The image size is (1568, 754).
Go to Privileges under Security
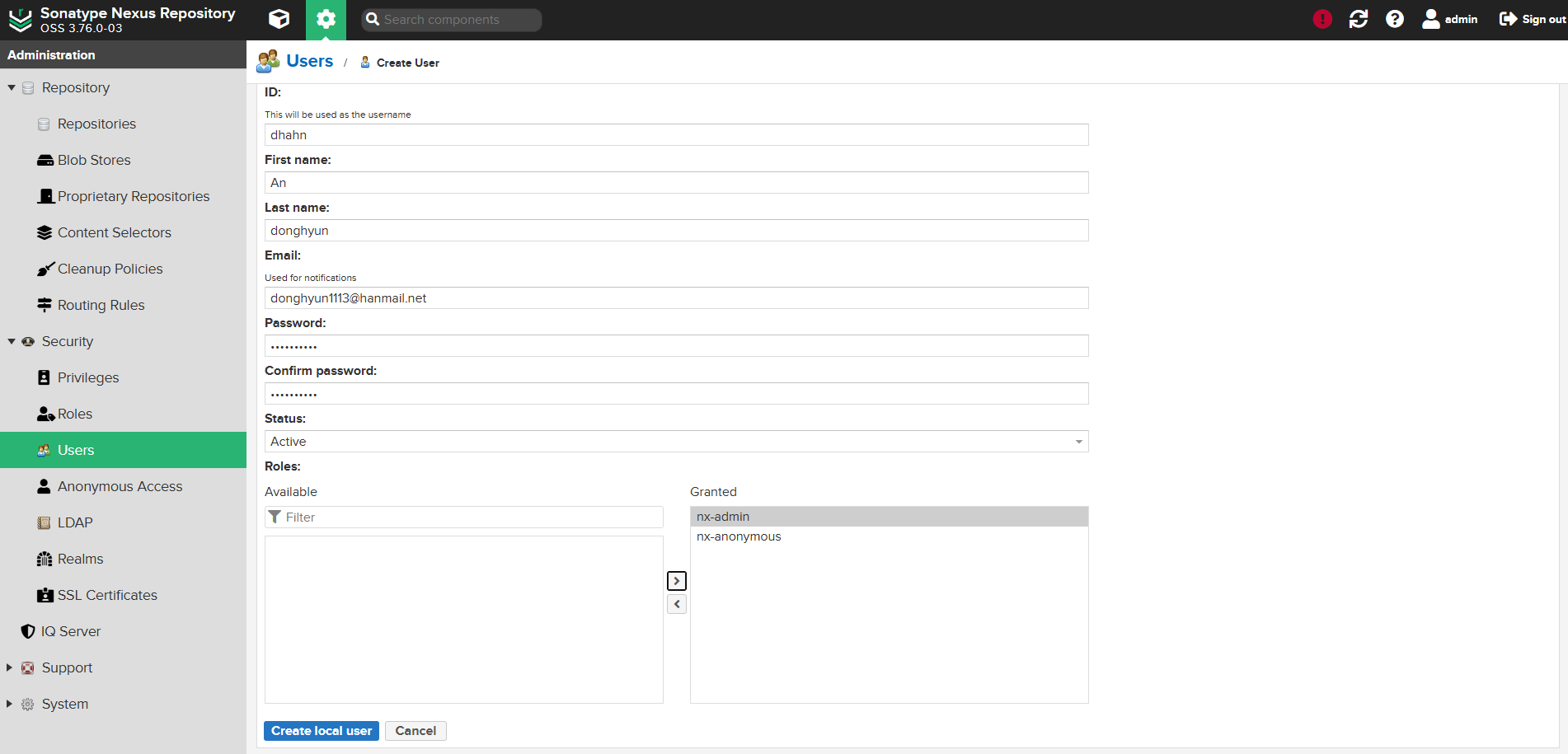87,377
